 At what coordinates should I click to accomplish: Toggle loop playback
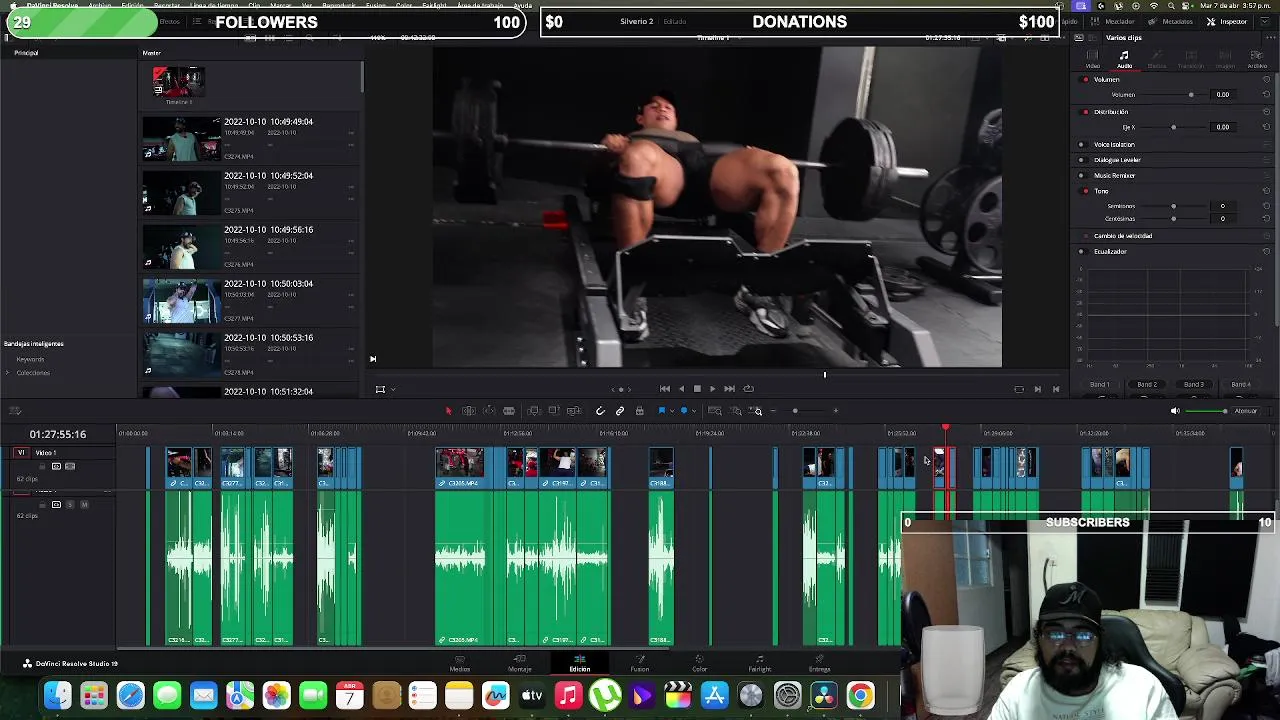(748, 389)
